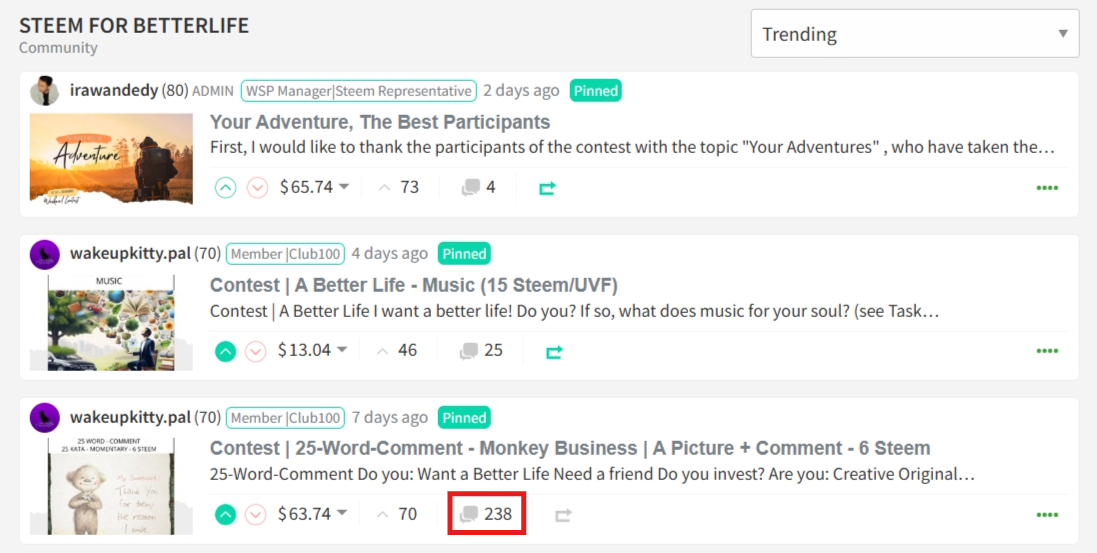Click wakeupkitty.pal avatar on Music post
The image size is (1097, 553).
point(45,255)
